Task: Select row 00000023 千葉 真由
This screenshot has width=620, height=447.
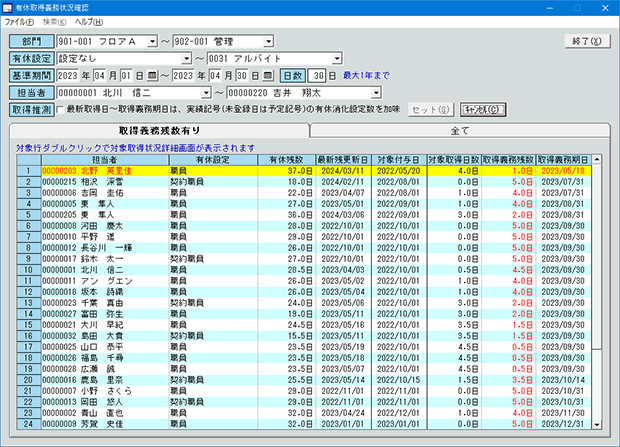Action: (x=304, y=303)
